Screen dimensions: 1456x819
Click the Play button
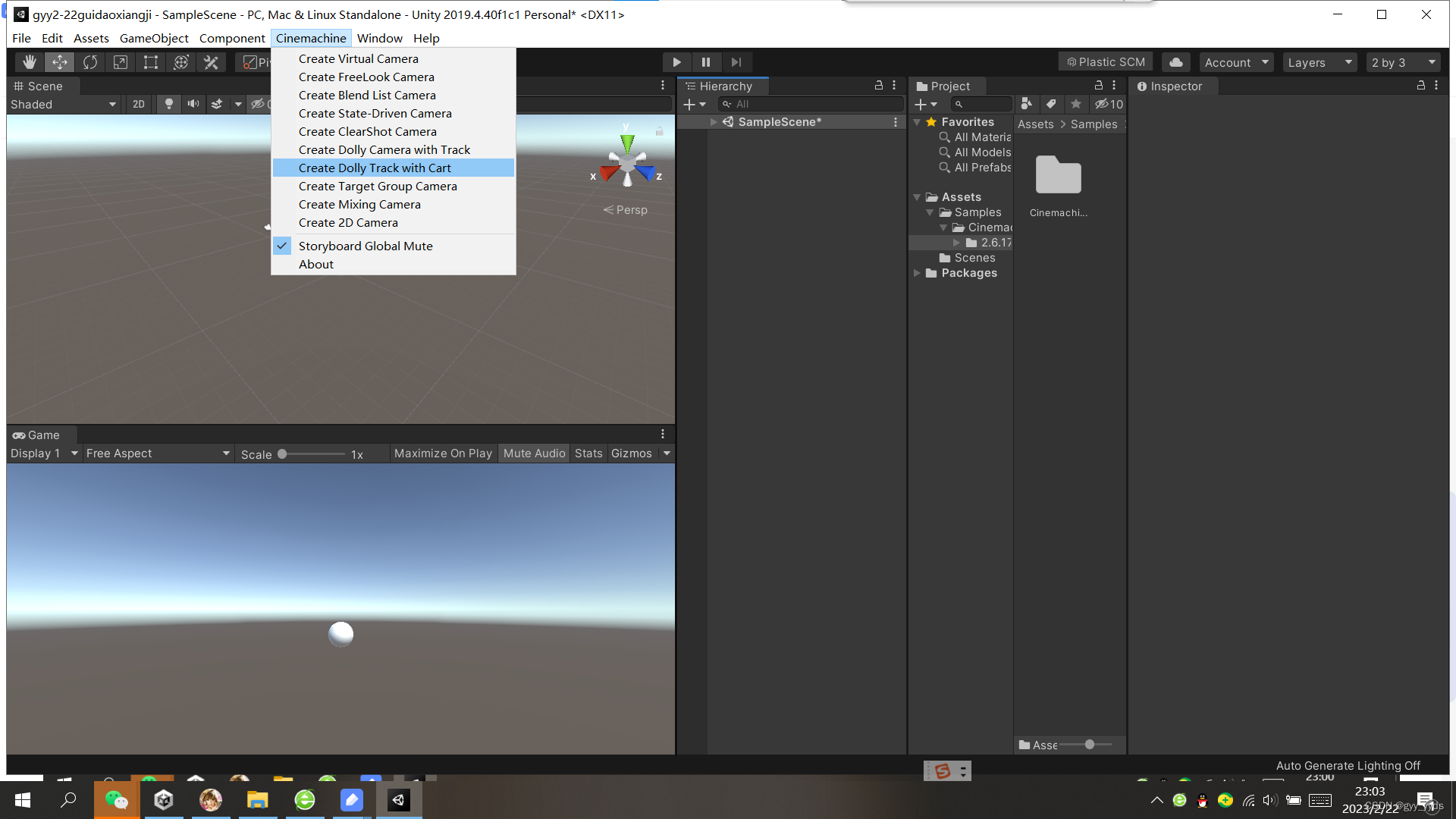[676, 62]
